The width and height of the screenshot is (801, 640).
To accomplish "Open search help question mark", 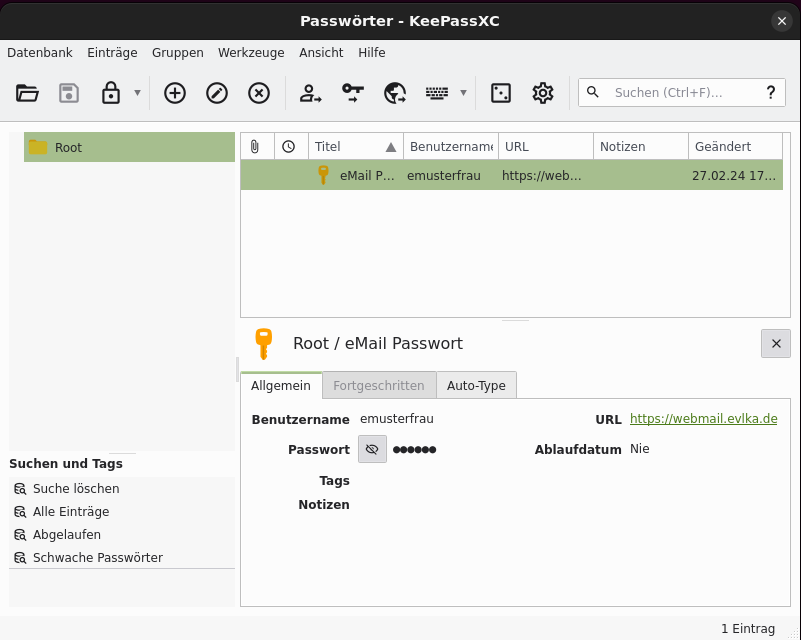I will tap(771, 92).
